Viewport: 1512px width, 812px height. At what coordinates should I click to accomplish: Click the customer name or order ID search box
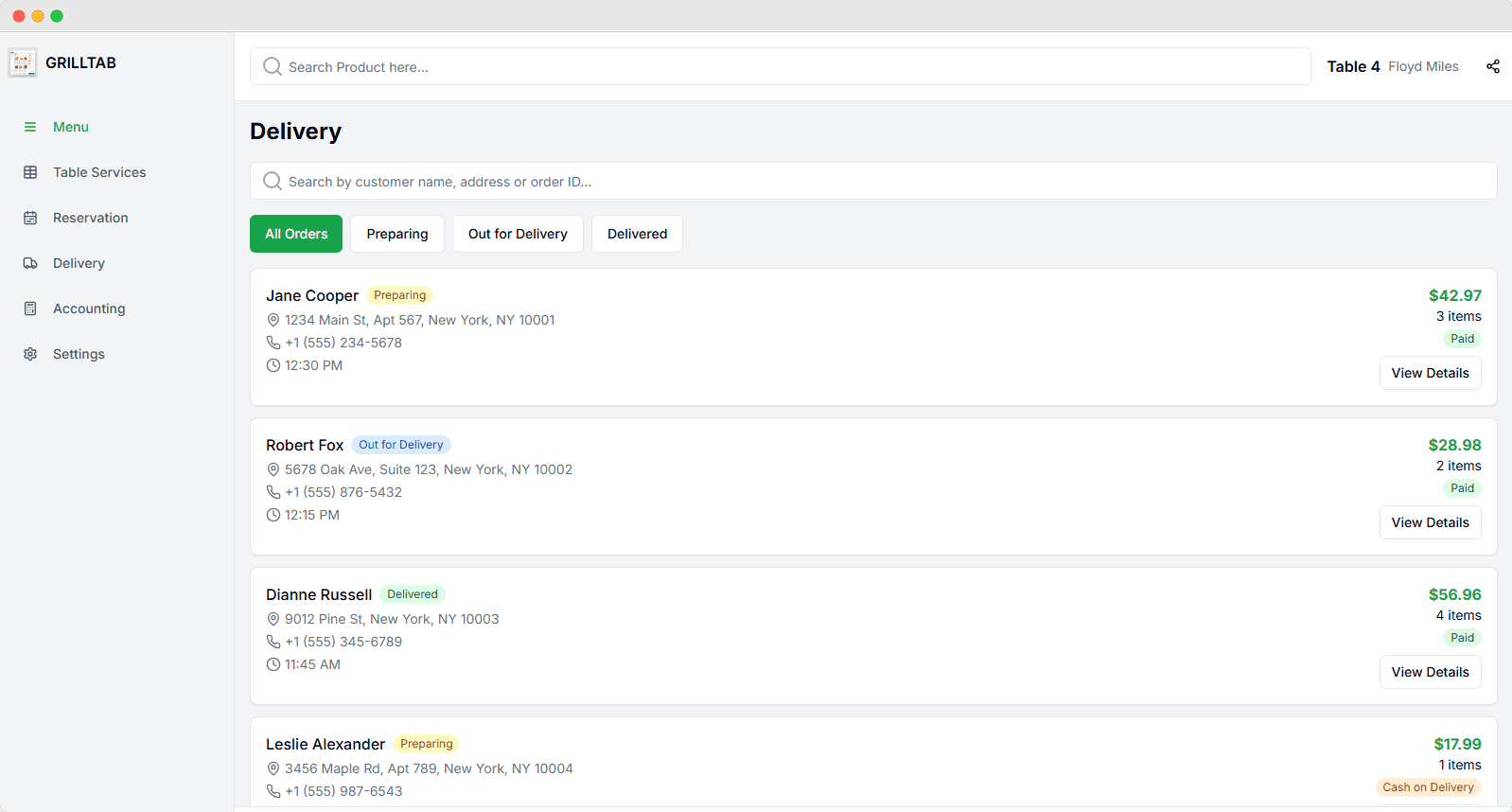click(x=872, y=182)
